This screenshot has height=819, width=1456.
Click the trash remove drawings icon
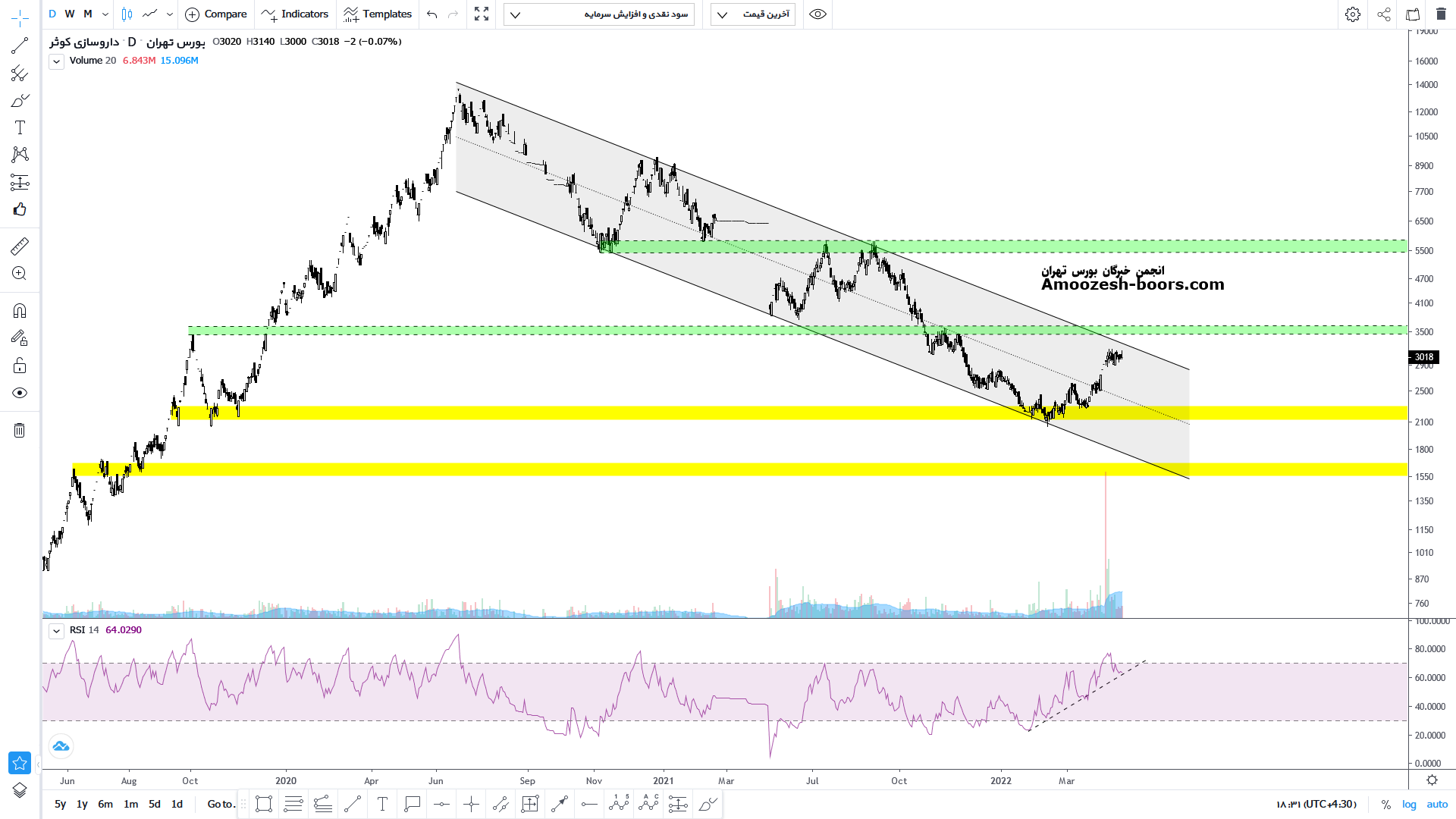click(x=20, y=431)
